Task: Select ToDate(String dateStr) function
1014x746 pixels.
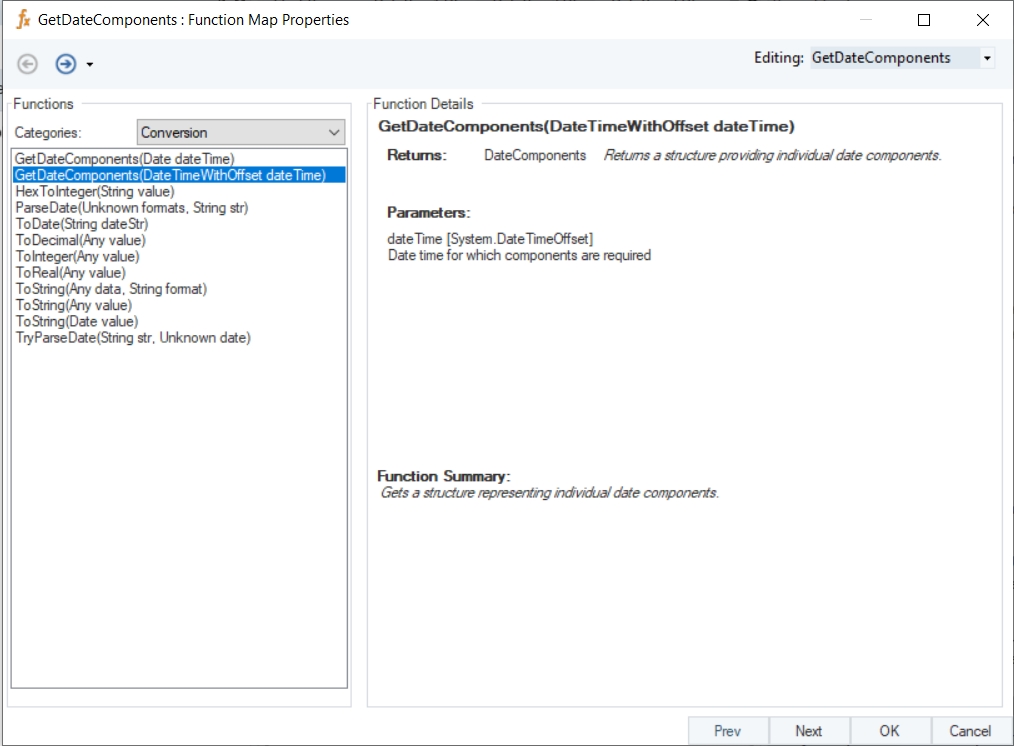Action: click(82, 224)
